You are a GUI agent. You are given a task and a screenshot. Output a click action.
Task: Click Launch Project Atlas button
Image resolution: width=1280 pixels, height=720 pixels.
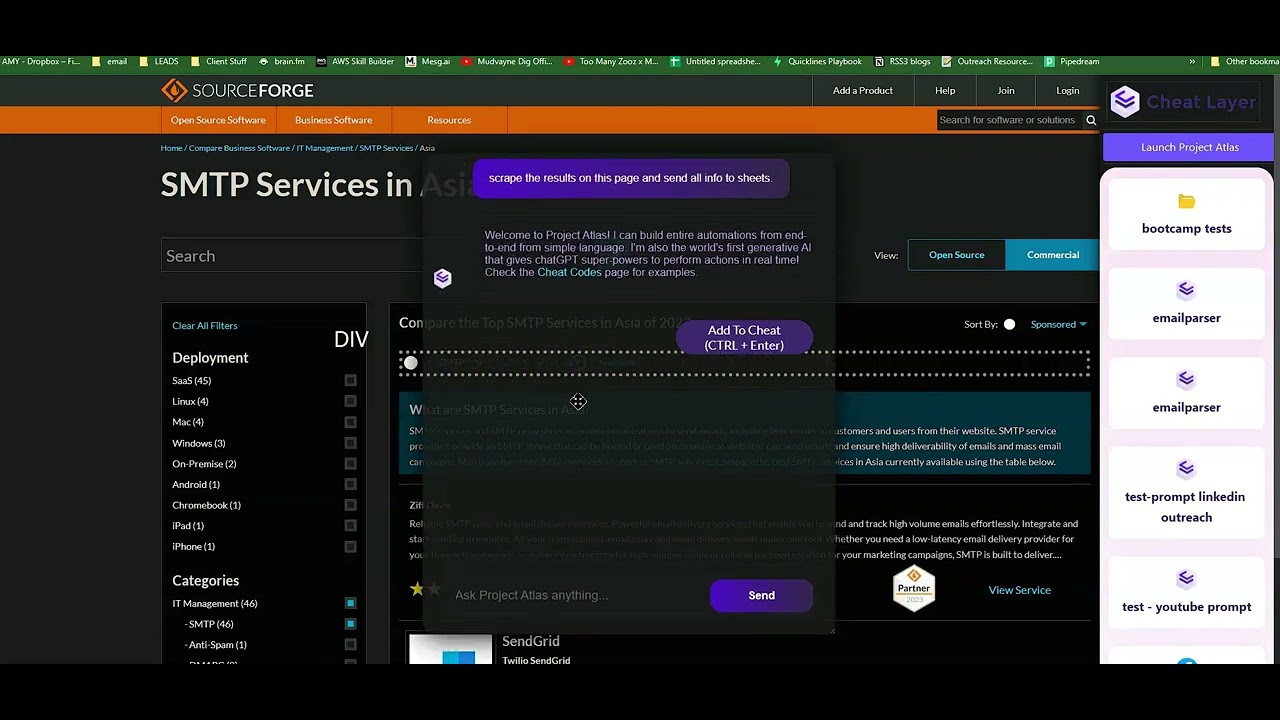coord(1190,147)
